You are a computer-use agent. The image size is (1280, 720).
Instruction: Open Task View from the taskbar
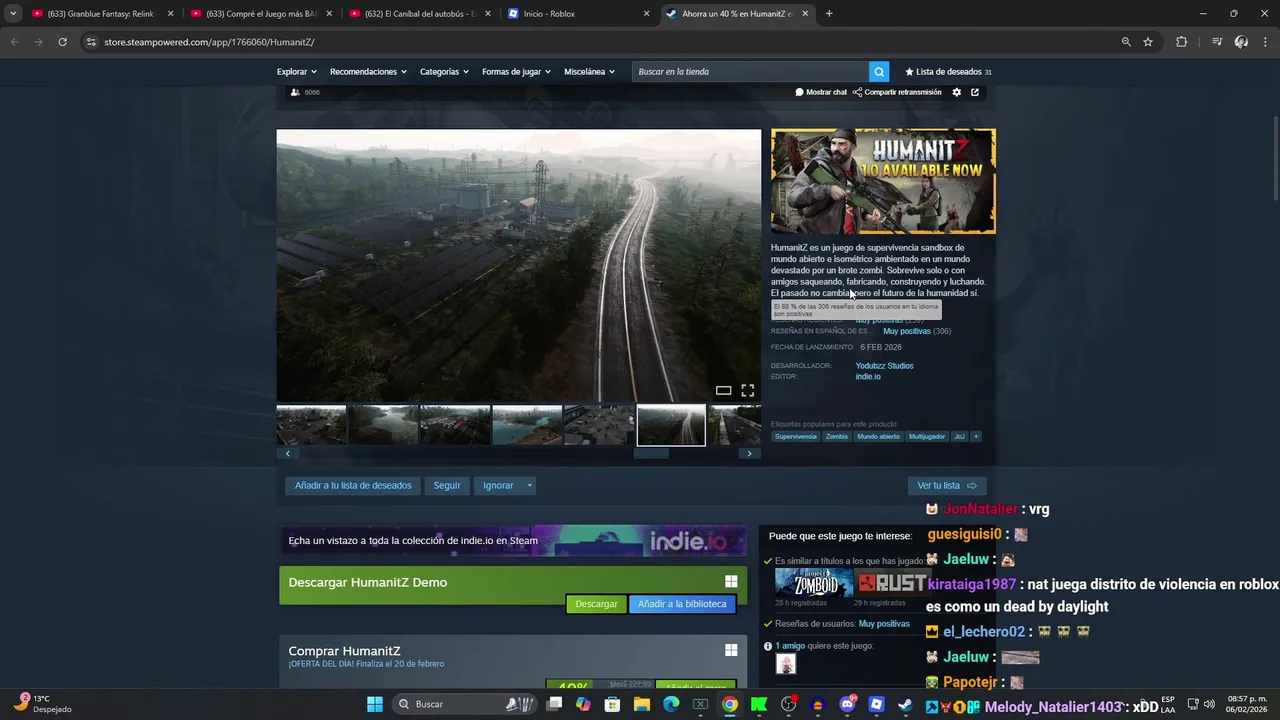pyautogui.click(x=554, y=704)
